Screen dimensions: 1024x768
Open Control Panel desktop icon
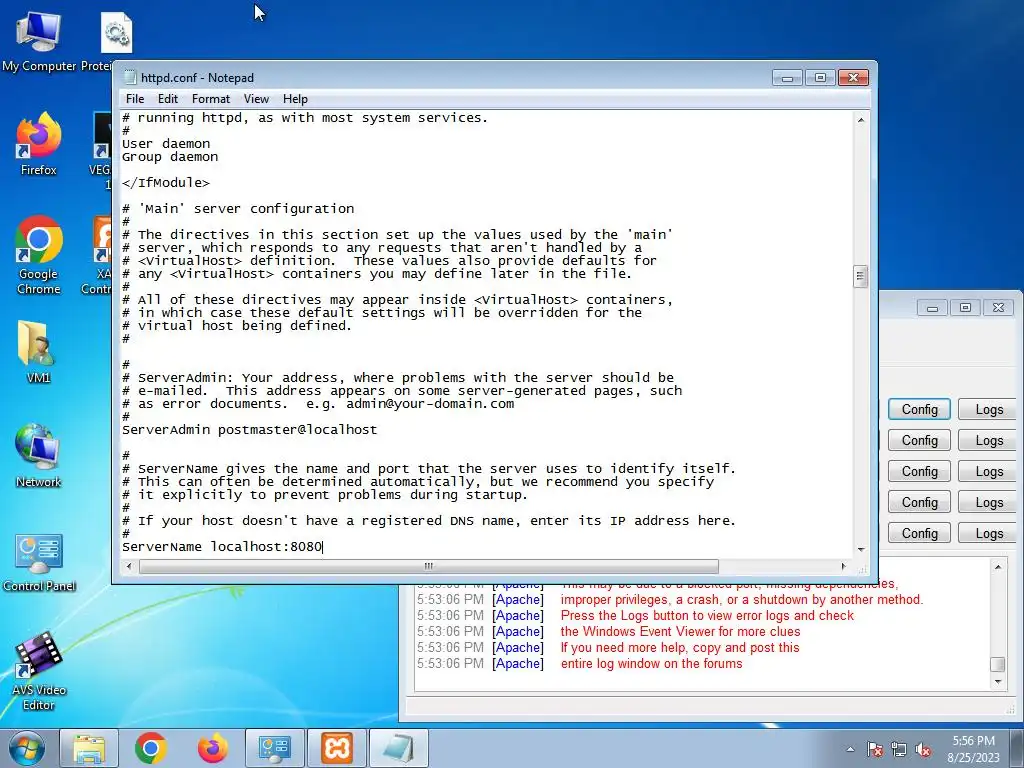[x=39, y=563]
